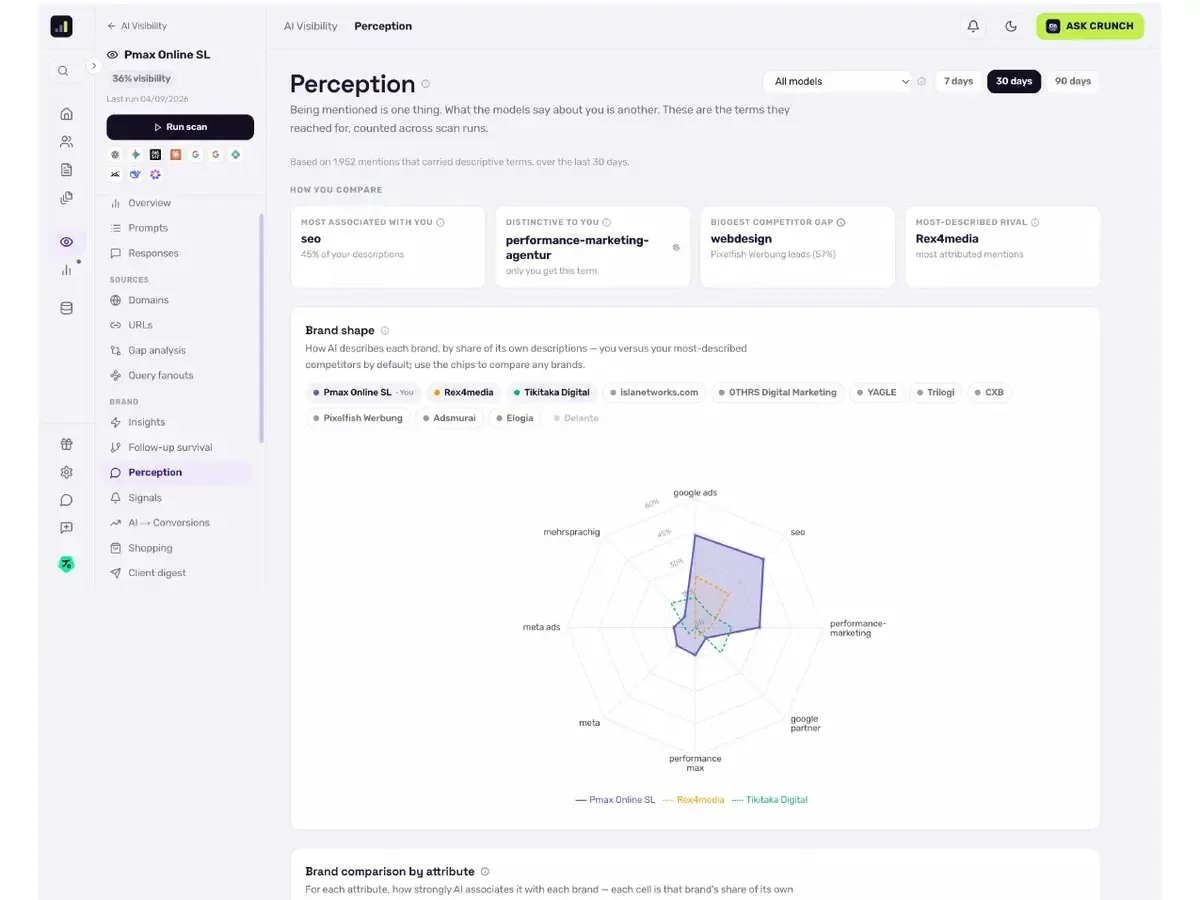
Task: Enable the islanetworks.com brand chip
Action: coord(653,393)
